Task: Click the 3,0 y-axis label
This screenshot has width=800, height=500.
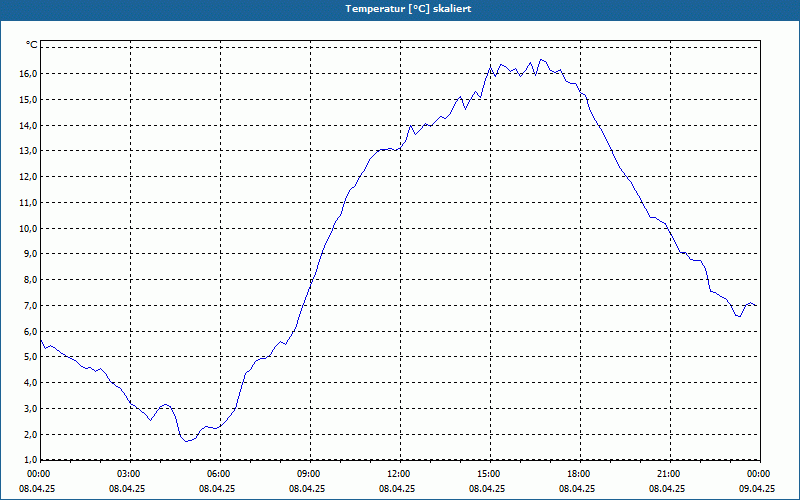Action: pos(31,409)
